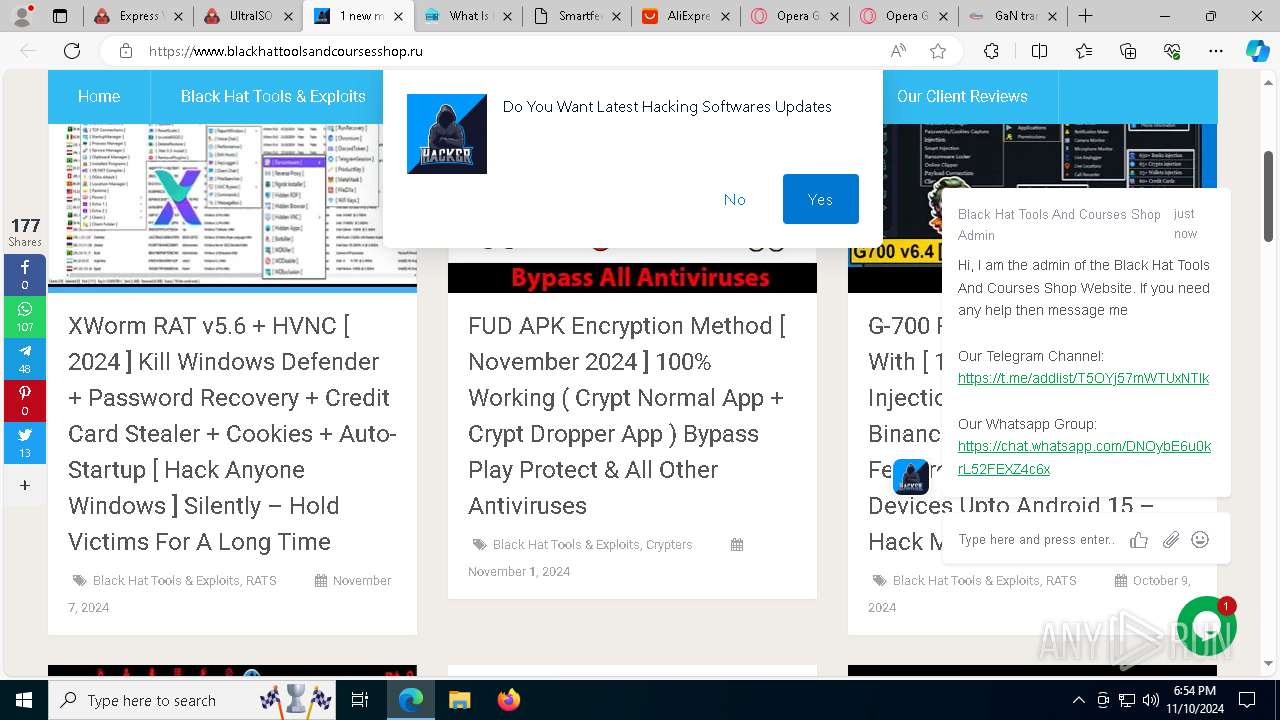Click the Home menu item
This screenshot has width=1280, height=720.
tap(99, 96)
